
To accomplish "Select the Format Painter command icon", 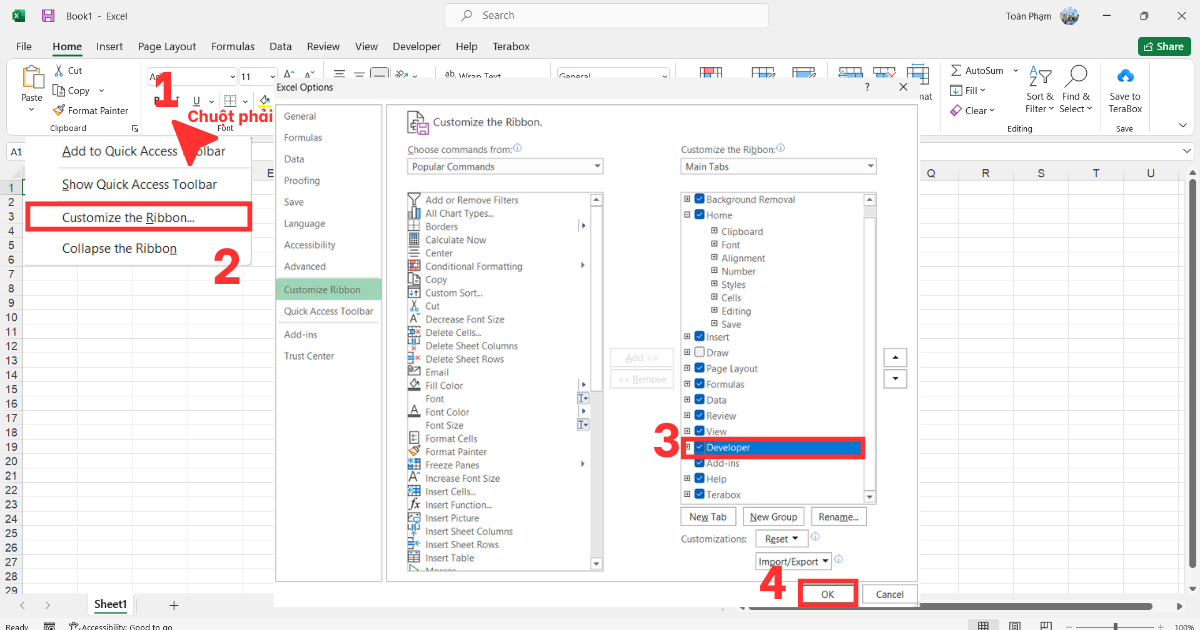I will (x=415, y=451).
